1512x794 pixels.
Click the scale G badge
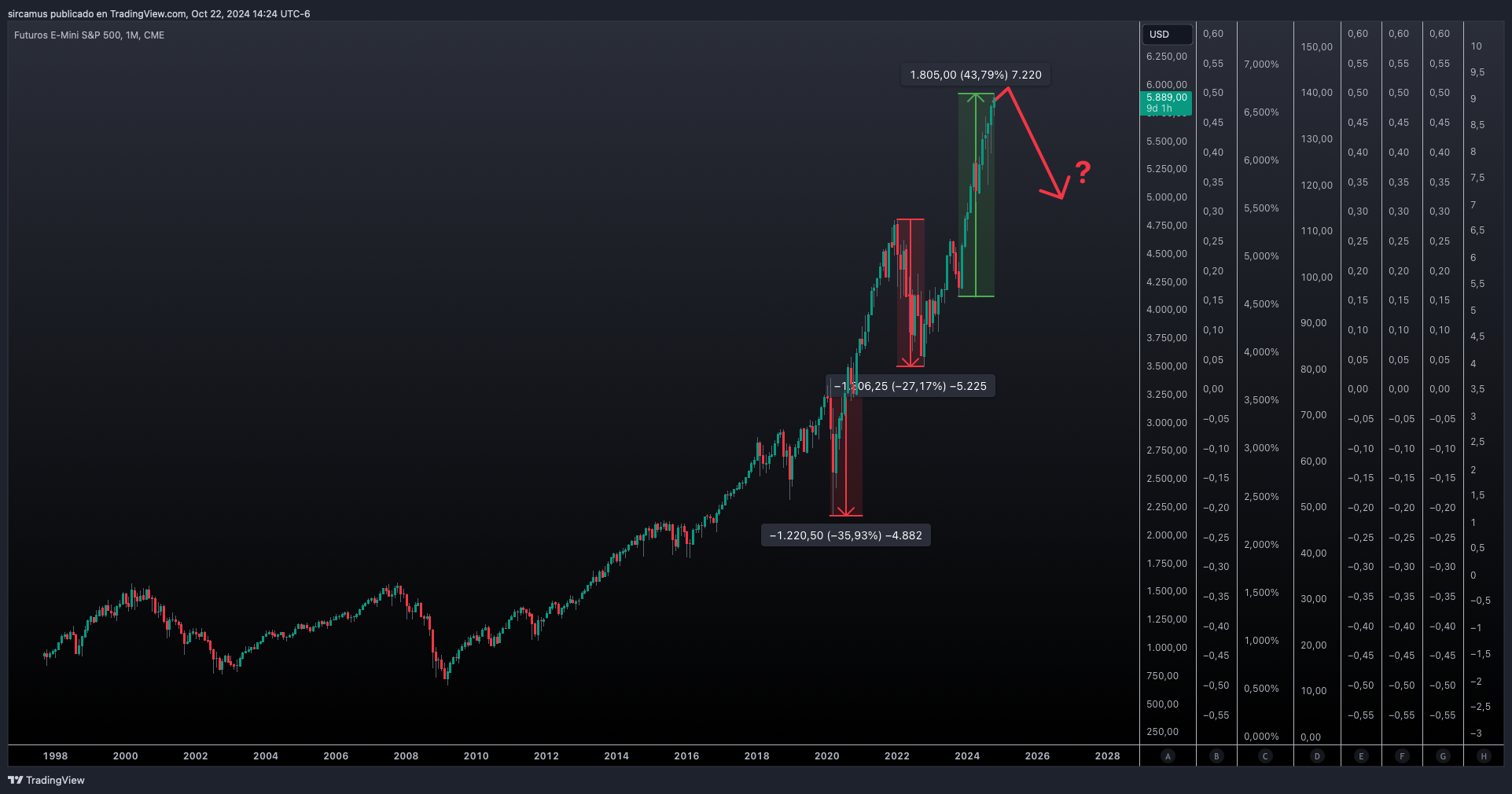1443,756
